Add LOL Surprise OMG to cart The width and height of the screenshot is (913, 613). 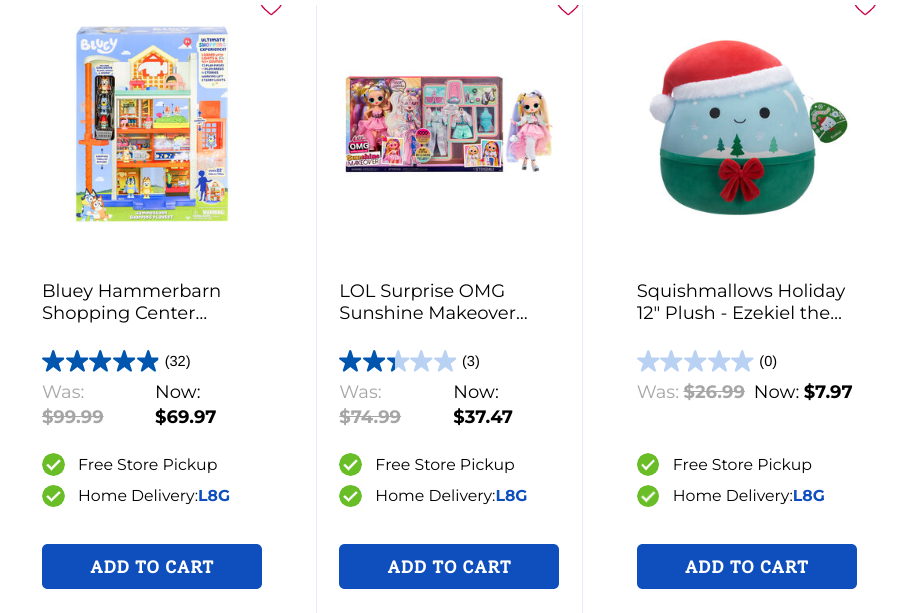449,567
